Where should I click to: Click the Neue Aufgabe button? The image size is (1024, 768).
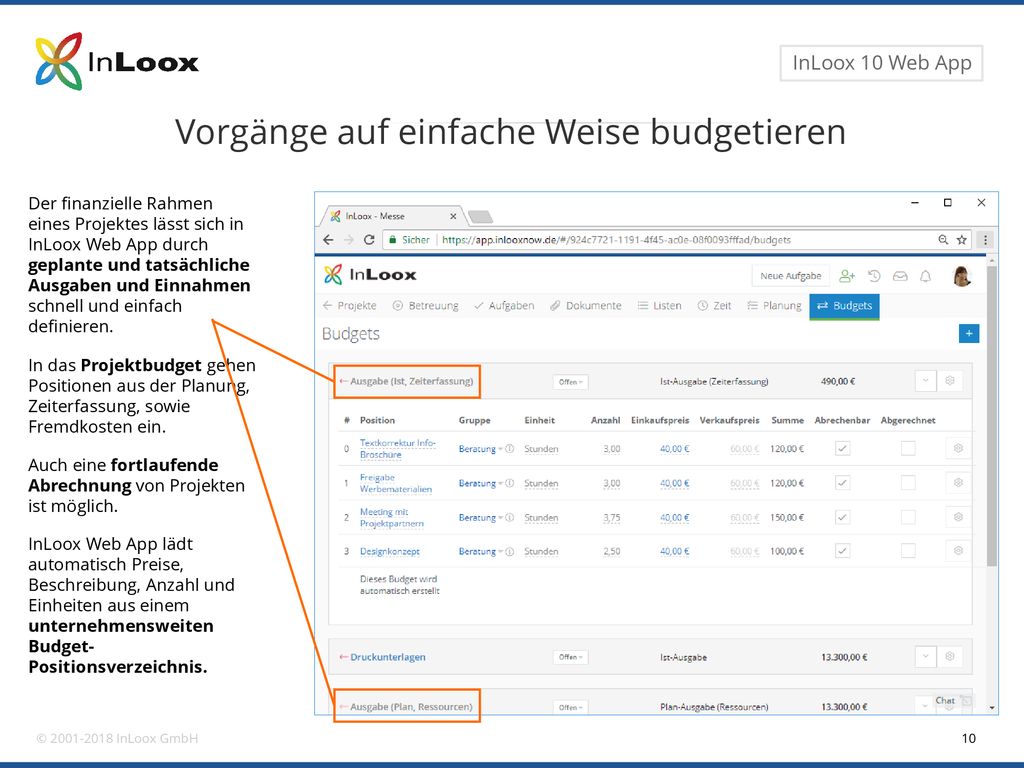coord(791,276)
